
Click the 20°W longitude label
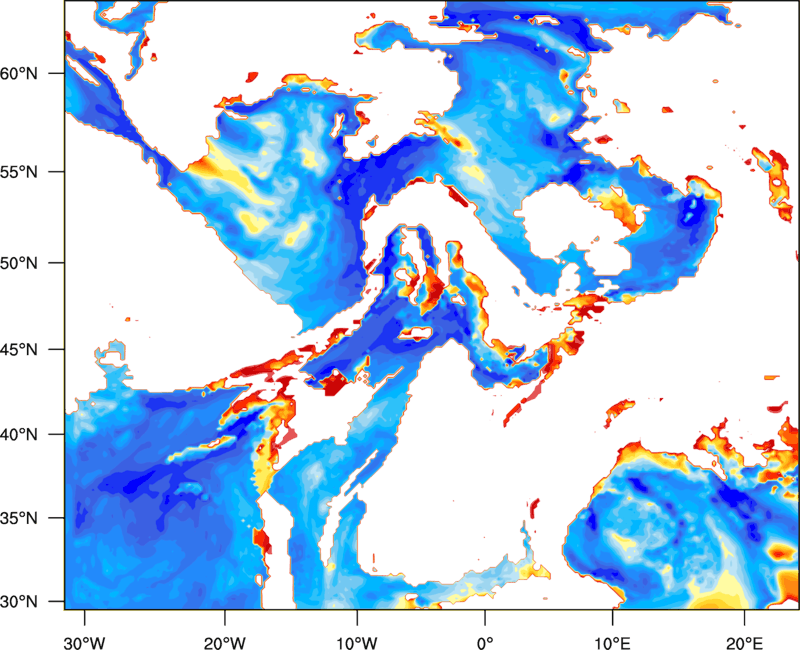coord(224,643)
